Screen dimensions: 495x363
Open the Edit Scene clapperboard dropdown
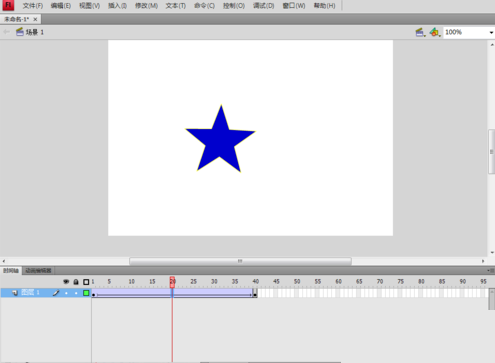pyautogui.click(x=420, y=32)
